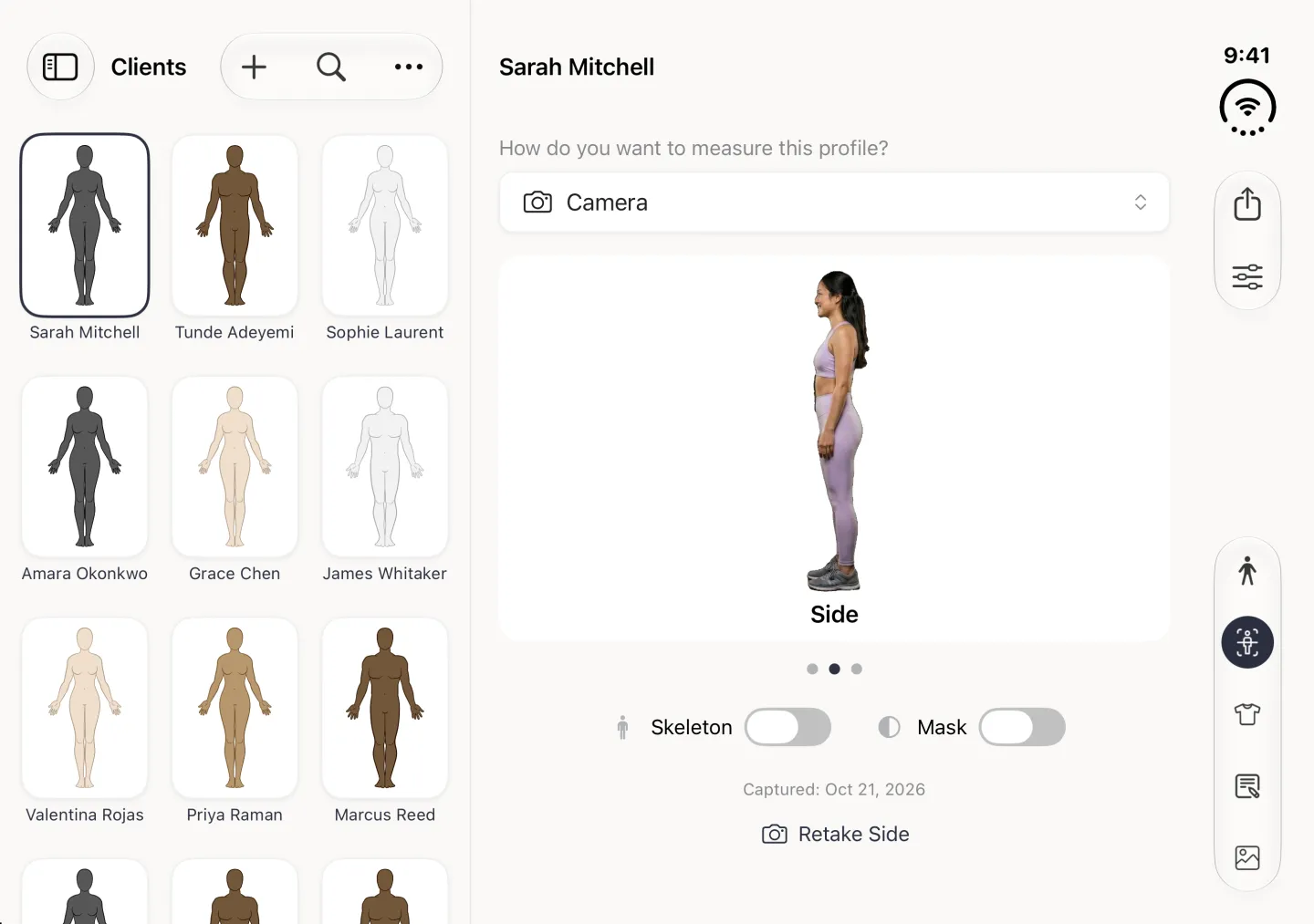Click the Captured: Oct 21, 2026 text

pyautogui.click(x=834, y=789)
